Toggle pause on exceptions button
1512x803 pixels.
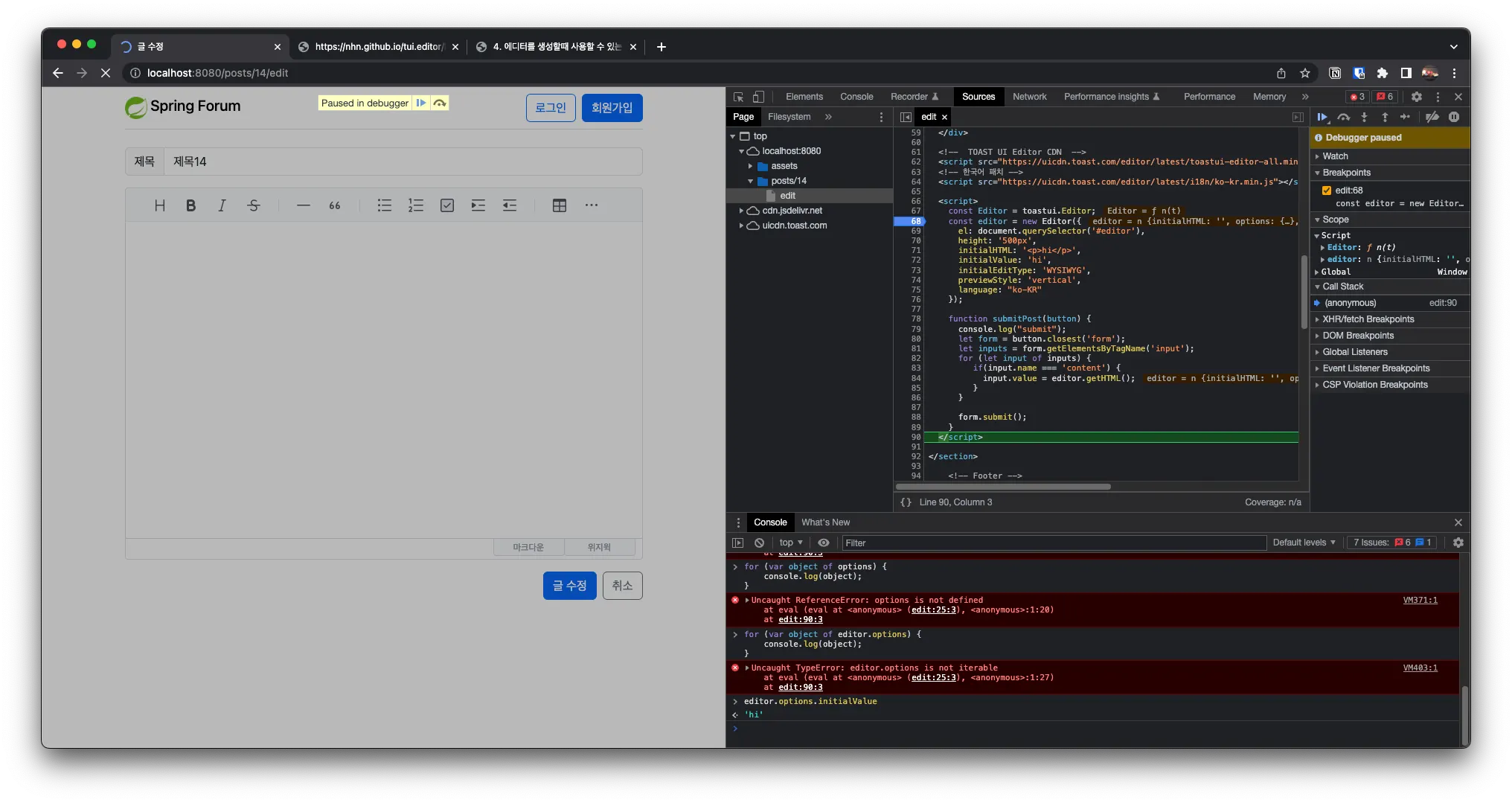pyautogui.click(x=1454, y=117)
